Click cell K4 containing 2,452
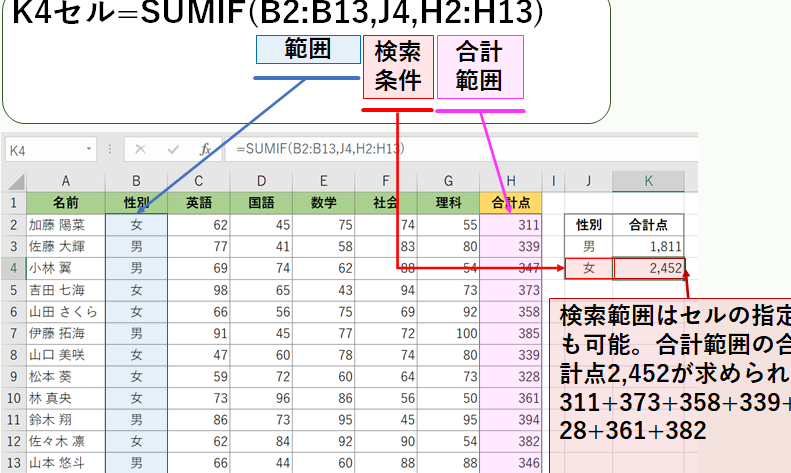 click(649, 267)
